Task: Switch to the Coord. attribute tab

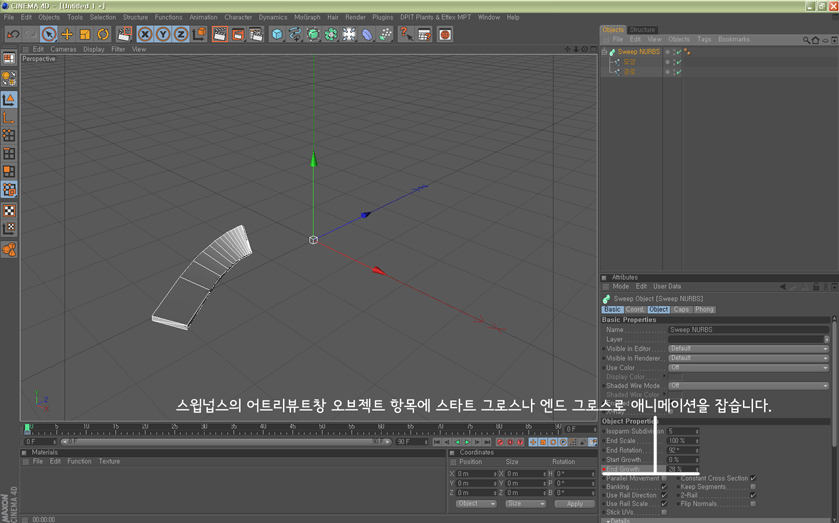Action: (x=635, y=309)
